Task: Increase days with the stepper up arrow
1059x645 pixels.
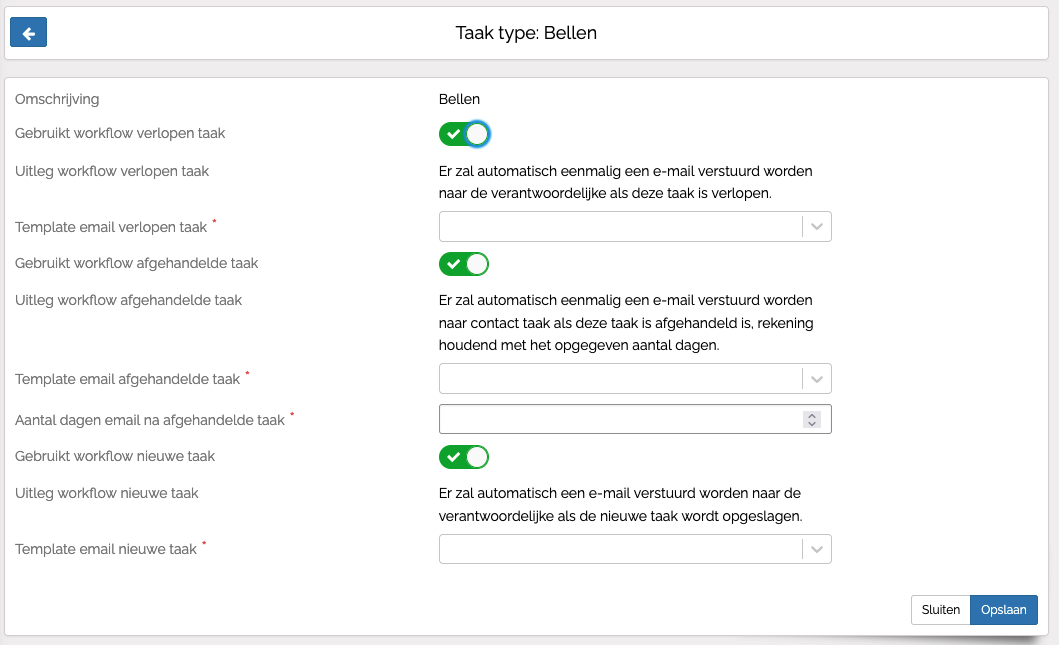Action: click(x=812, y=415)
